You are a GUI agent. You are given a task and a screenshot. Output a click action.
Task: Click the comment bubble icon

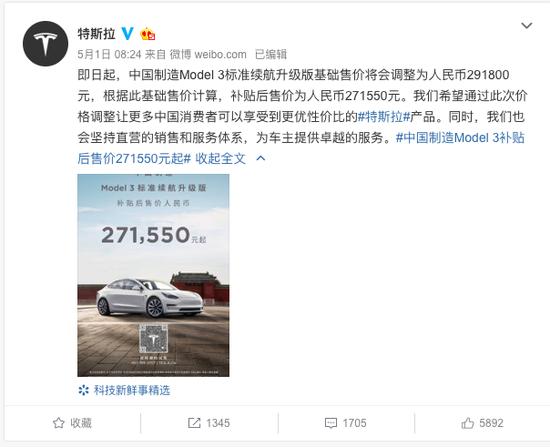tap(331, 423)
